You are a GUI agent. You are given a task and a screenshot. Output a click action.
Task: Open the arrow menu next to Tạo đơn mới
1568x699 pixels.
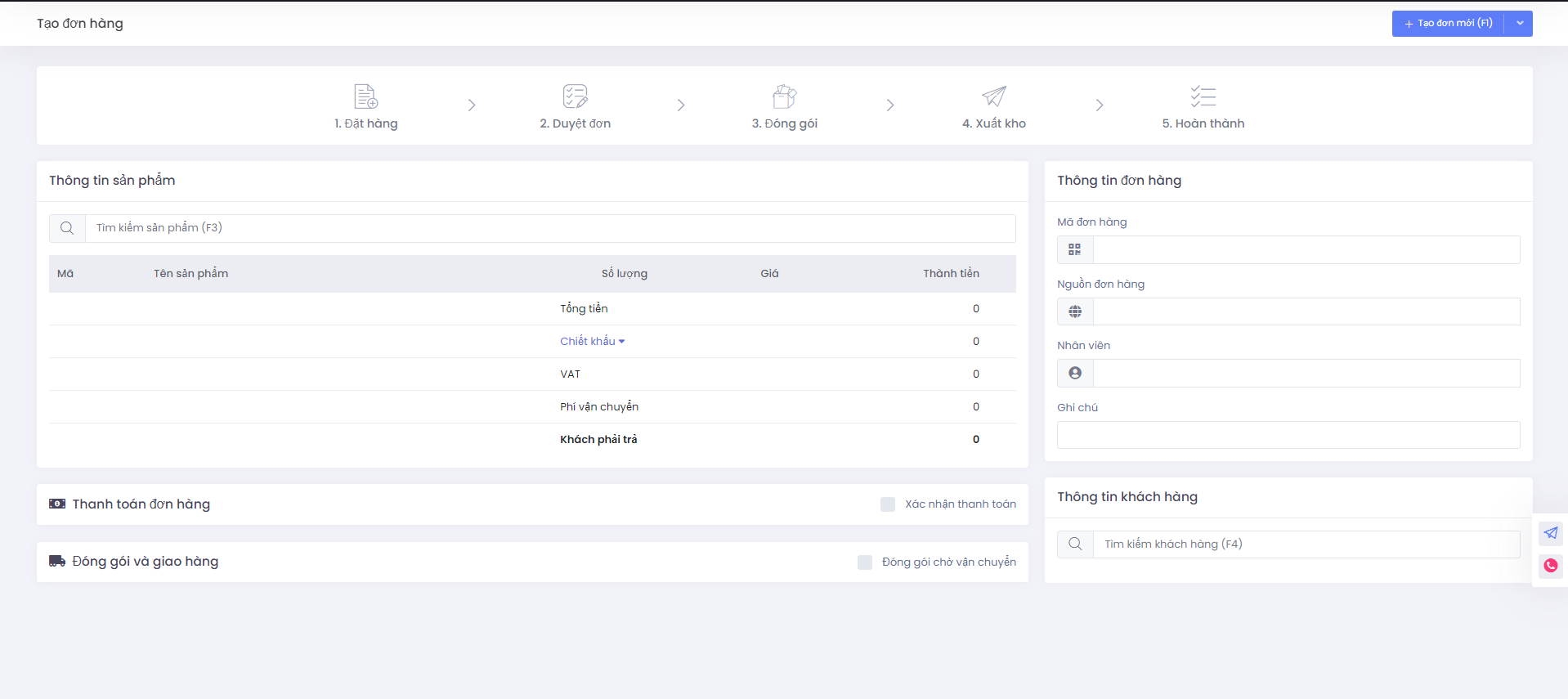pyautogui.click(x=1519, y=24)
